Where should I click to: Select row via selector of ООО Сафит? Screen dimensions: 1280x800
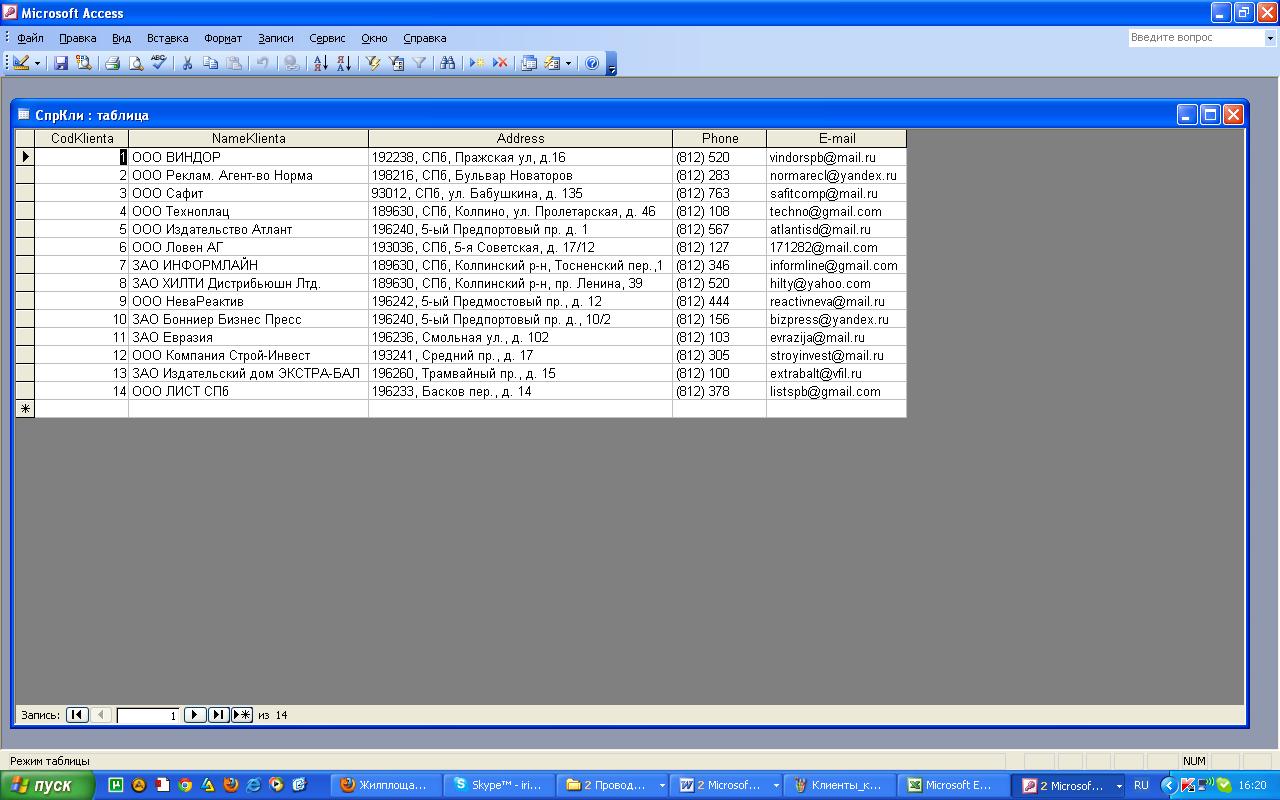(x=25, y=193)
